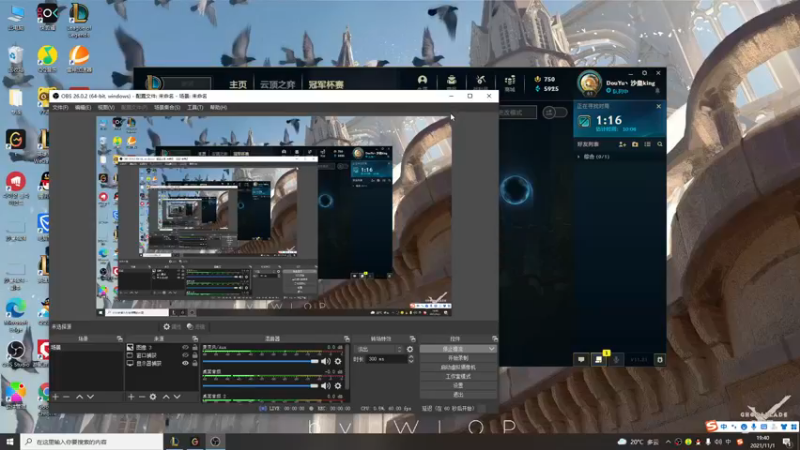
Task: Move scene up with the arrow
Action: coord(80,396)
